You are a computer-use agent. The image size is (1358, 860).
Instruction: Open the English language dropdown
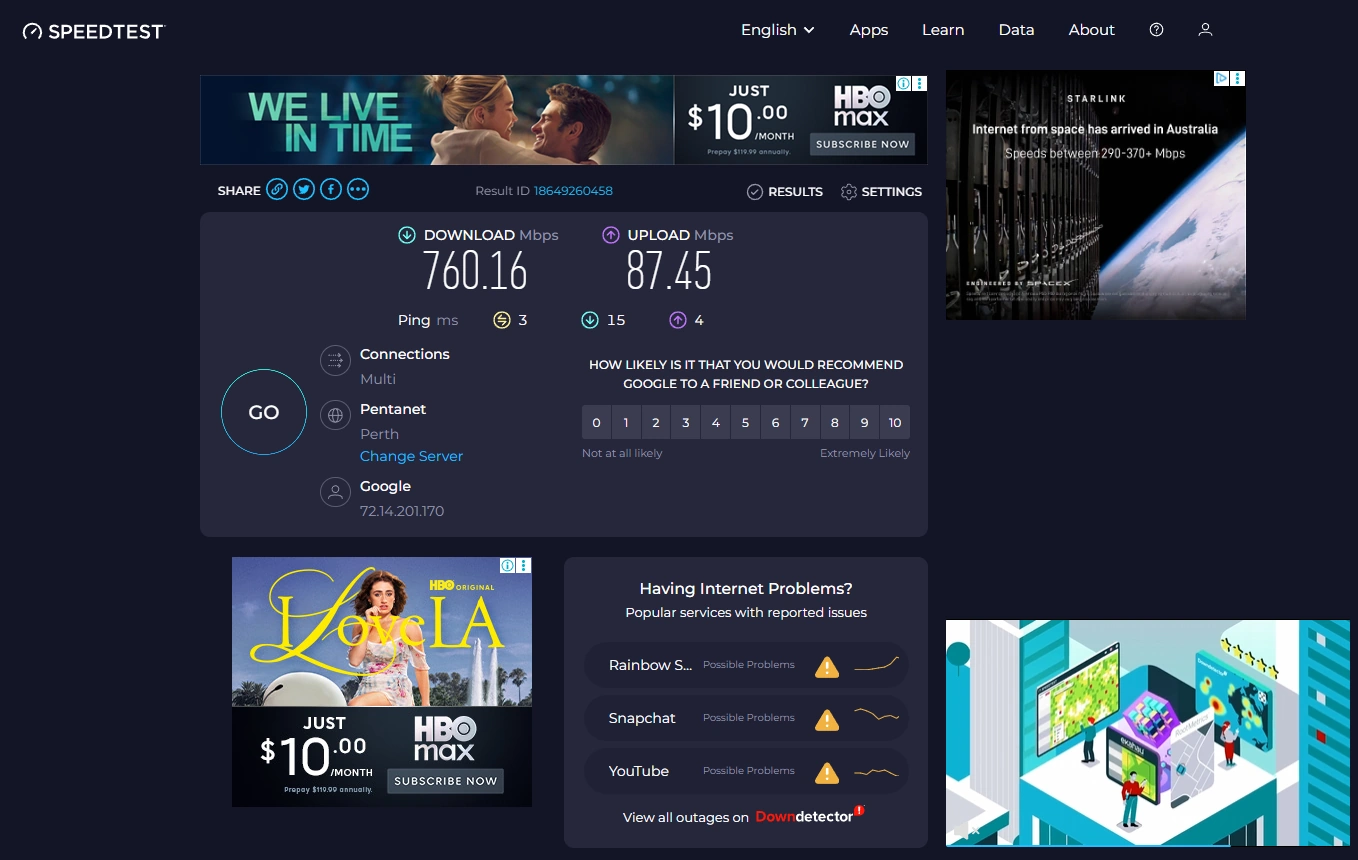(x=777, y=30)
